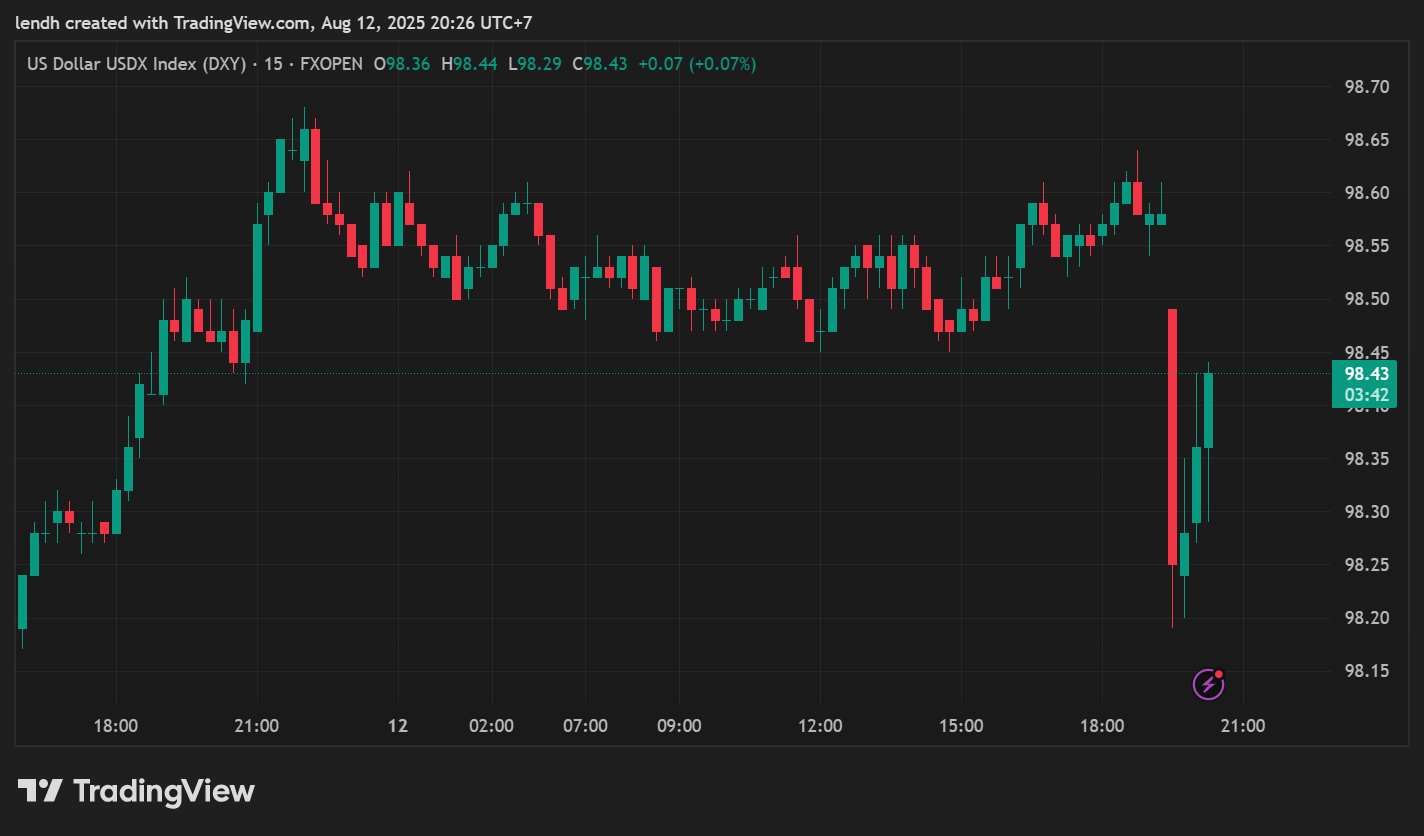Click the date label 12 on time axis

click(x=398, y=726)
